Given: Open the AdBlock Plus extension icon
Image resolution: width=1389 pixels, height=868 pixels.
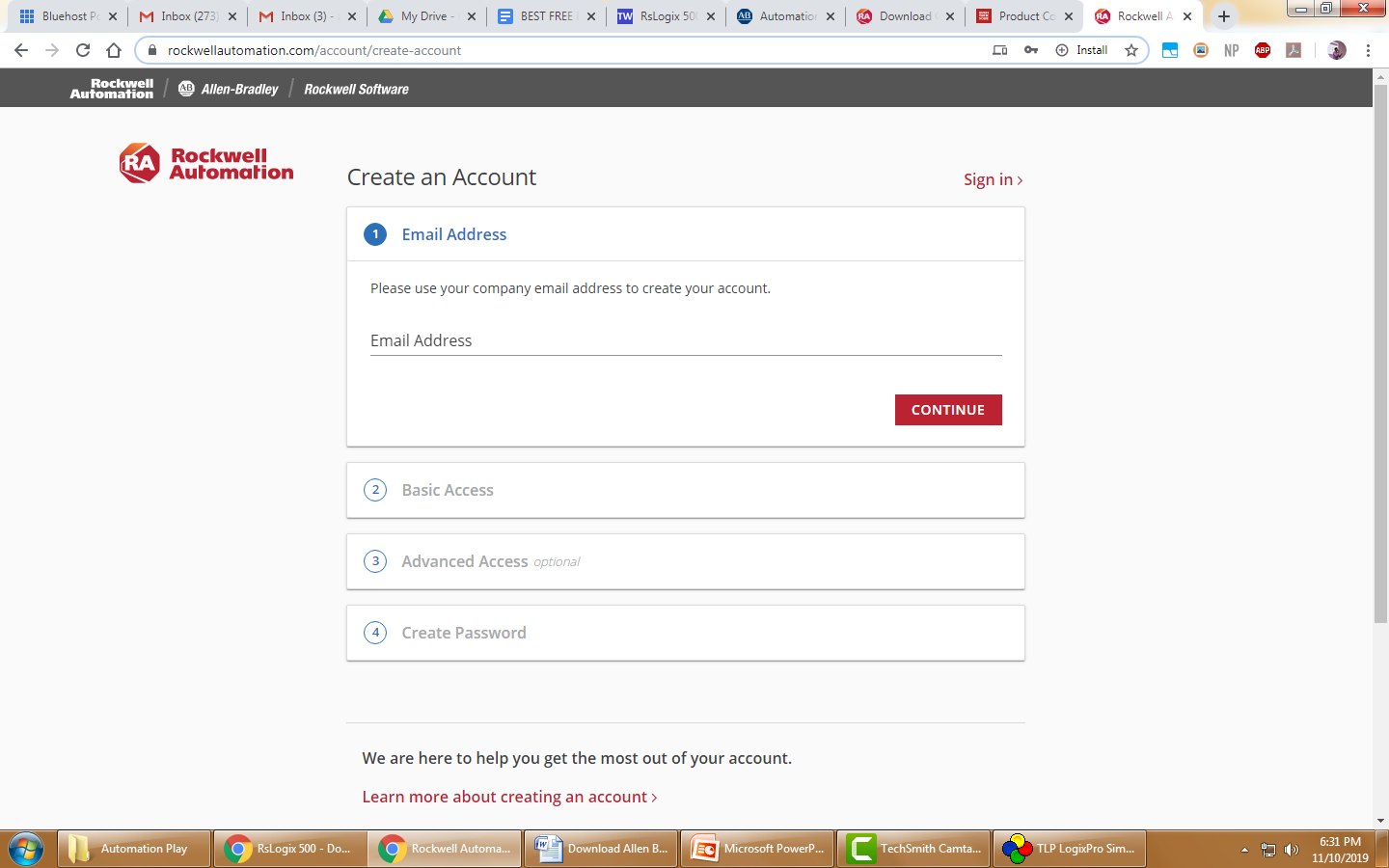Looking at the screenshot, I should pyautogui.click(x=1263, y=50).
